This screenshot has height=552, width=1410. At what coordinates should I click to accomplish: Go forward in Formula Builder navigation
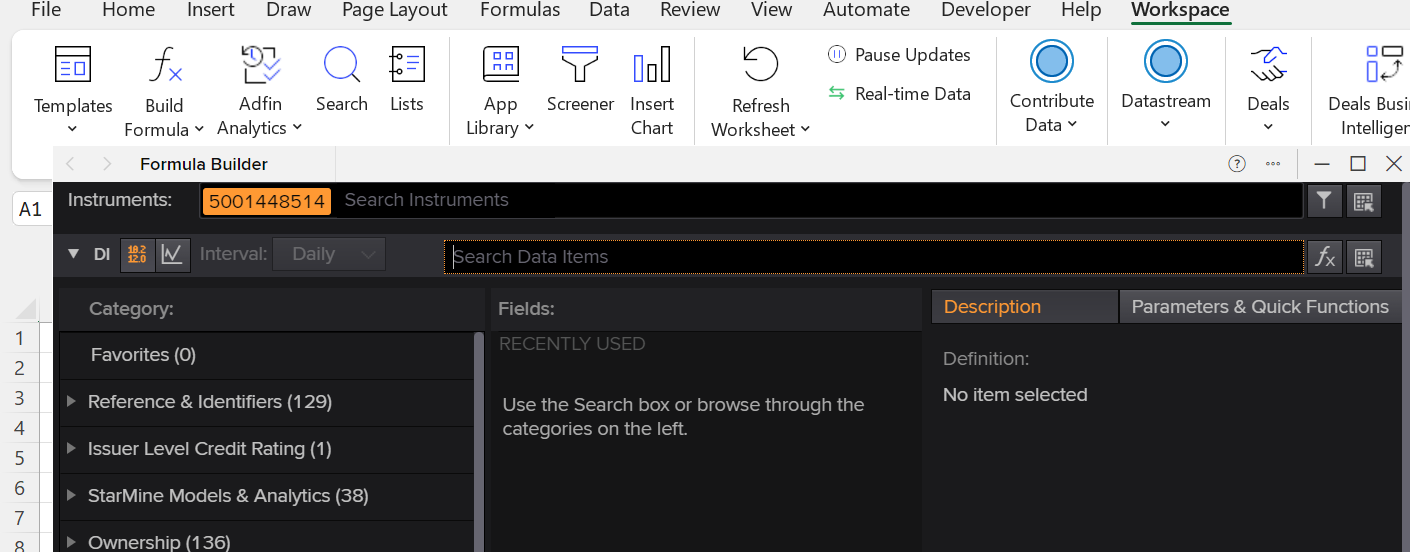pos(106,164)
